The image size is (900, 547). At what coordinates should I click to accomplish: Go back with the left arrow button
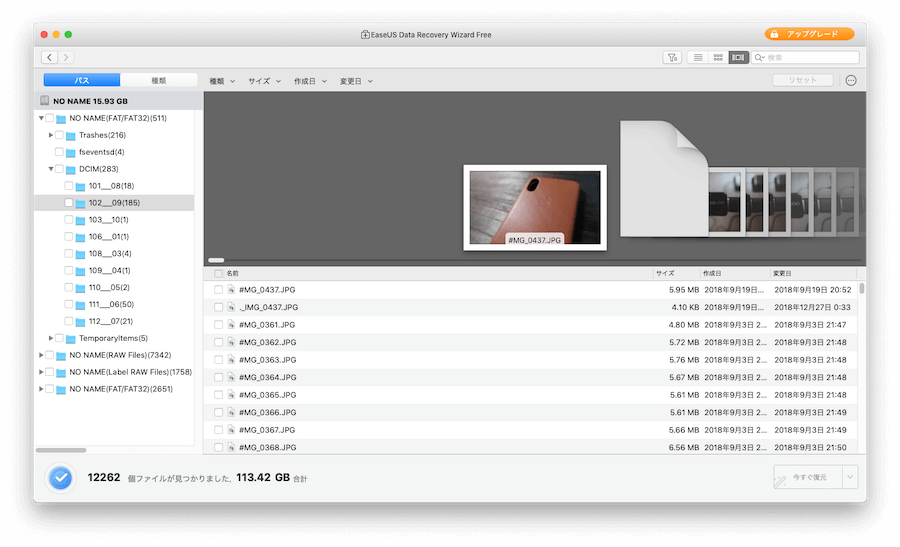pyautogui.click(x=50, y=57)
